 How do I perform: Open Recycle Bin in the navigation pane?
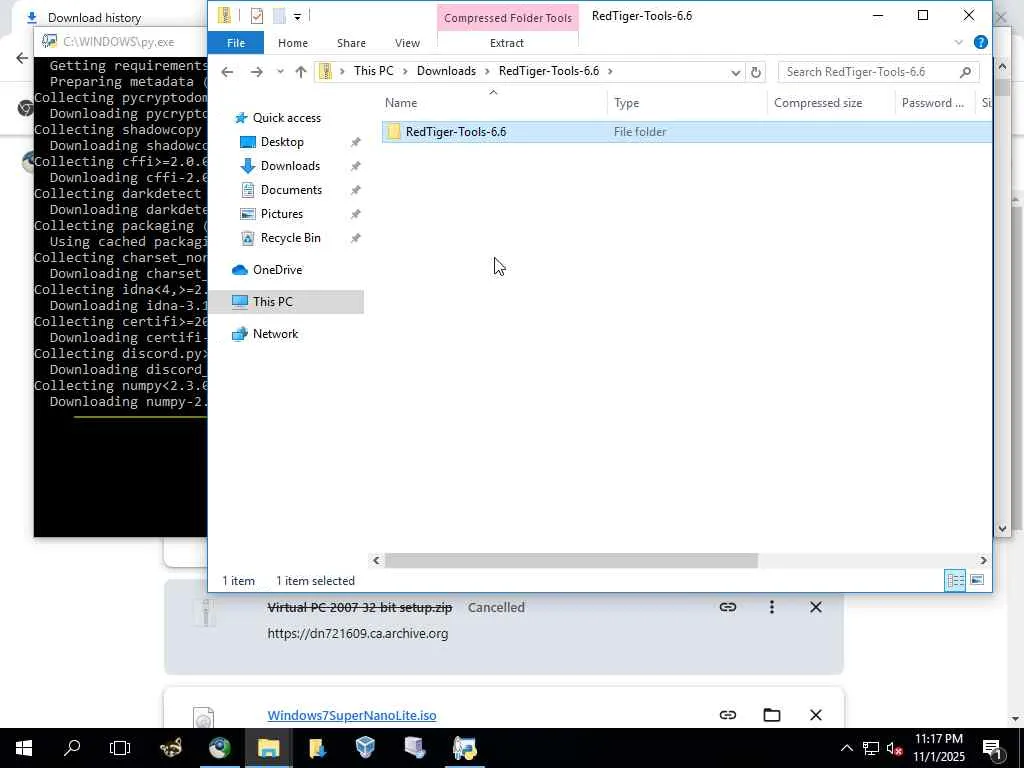290,238
